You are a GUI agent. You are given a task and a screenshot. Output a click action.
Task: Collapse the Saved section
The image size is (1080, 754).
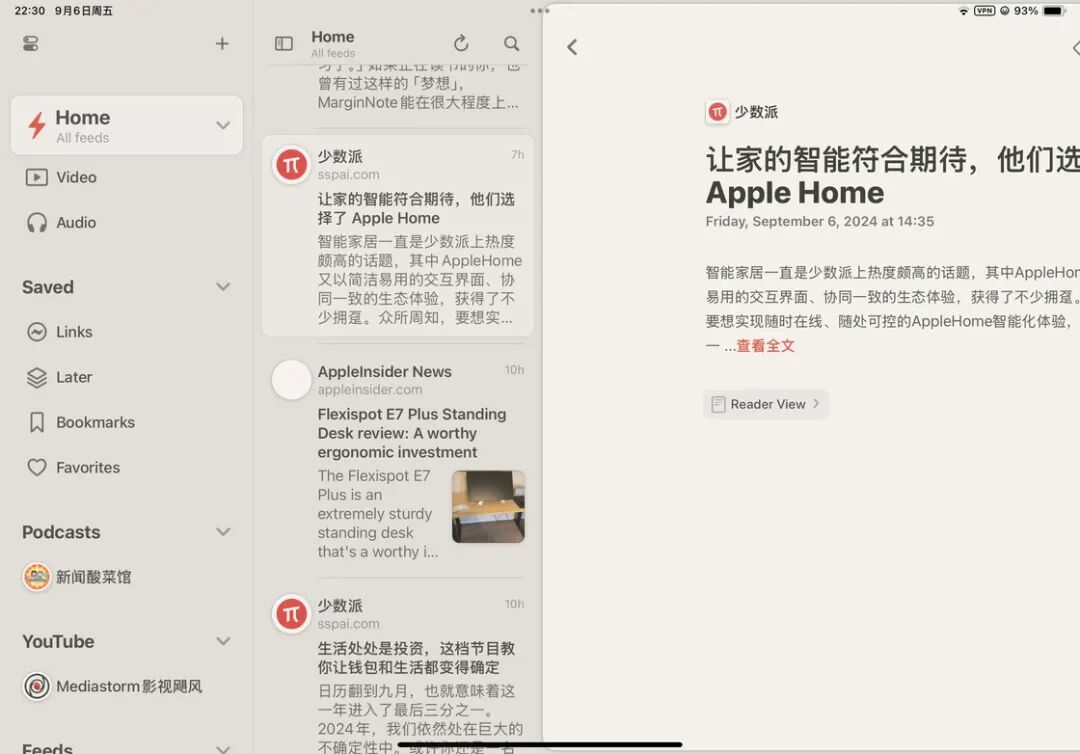click(x=223, y=287)
